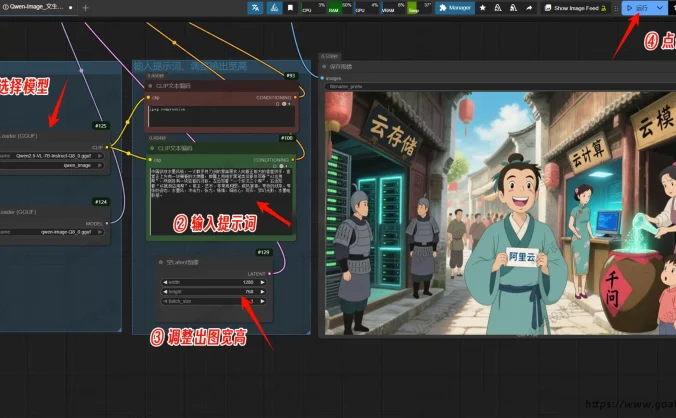This screenshot has height=418, width=676.
Task: Collapse the 空Latent图像 node
Action: (161, 262)
